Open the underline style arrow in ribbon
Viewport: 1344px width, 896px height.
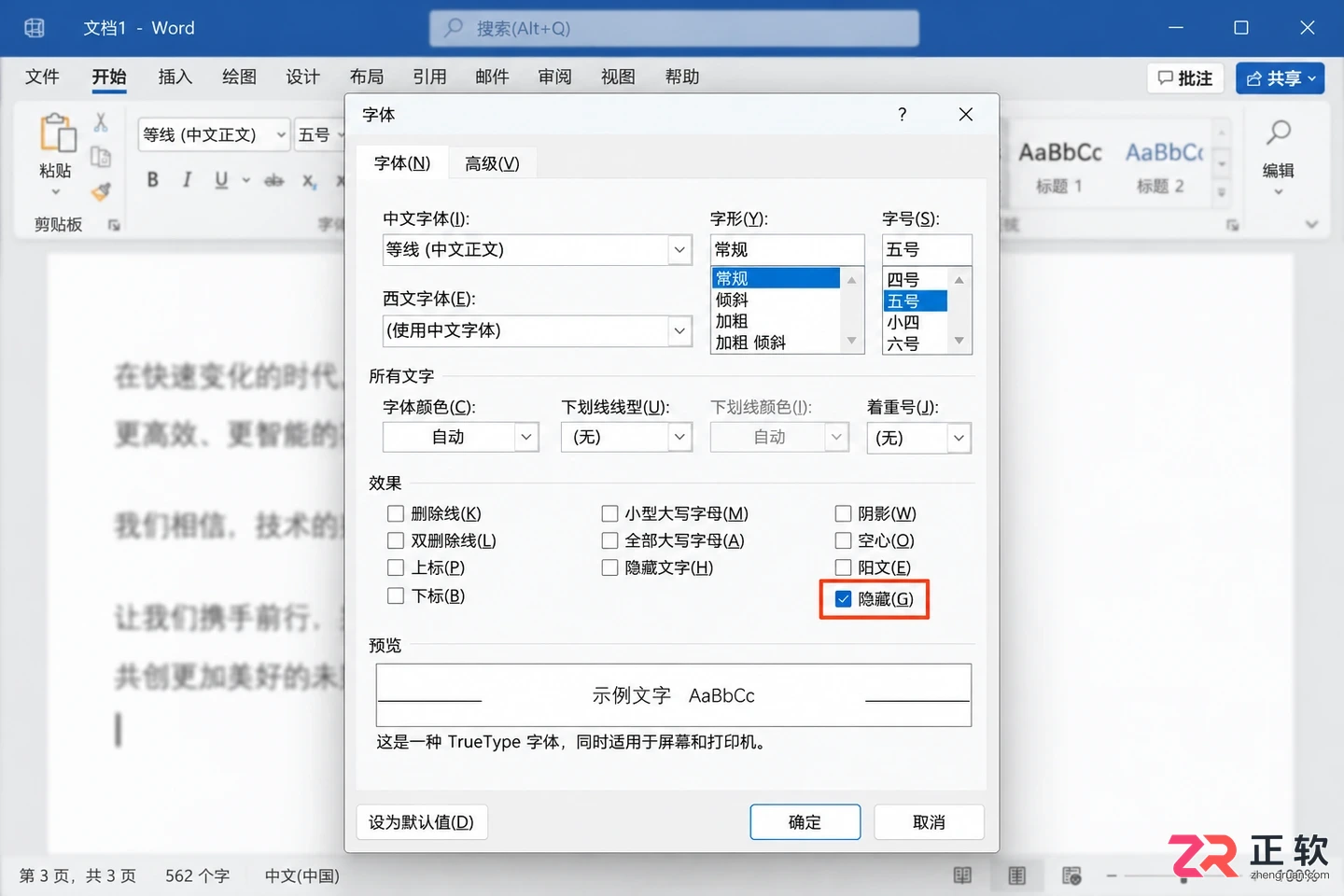[246, 180]
